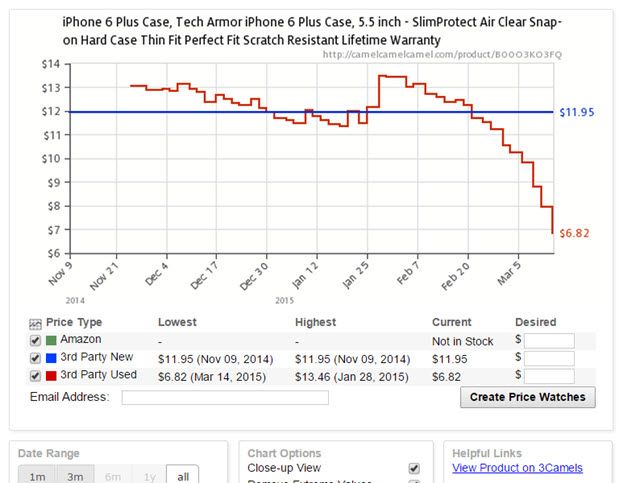
Task: Select the 3m date range tab
Action: click(75, 476)
